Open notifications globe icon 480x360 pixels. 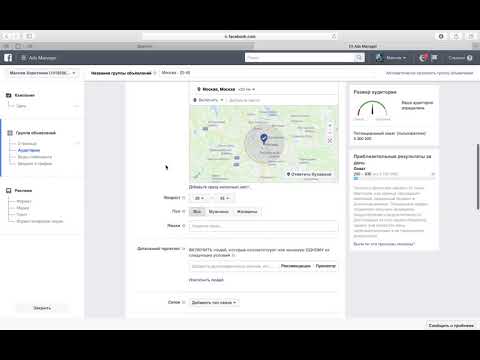[423, 58]
